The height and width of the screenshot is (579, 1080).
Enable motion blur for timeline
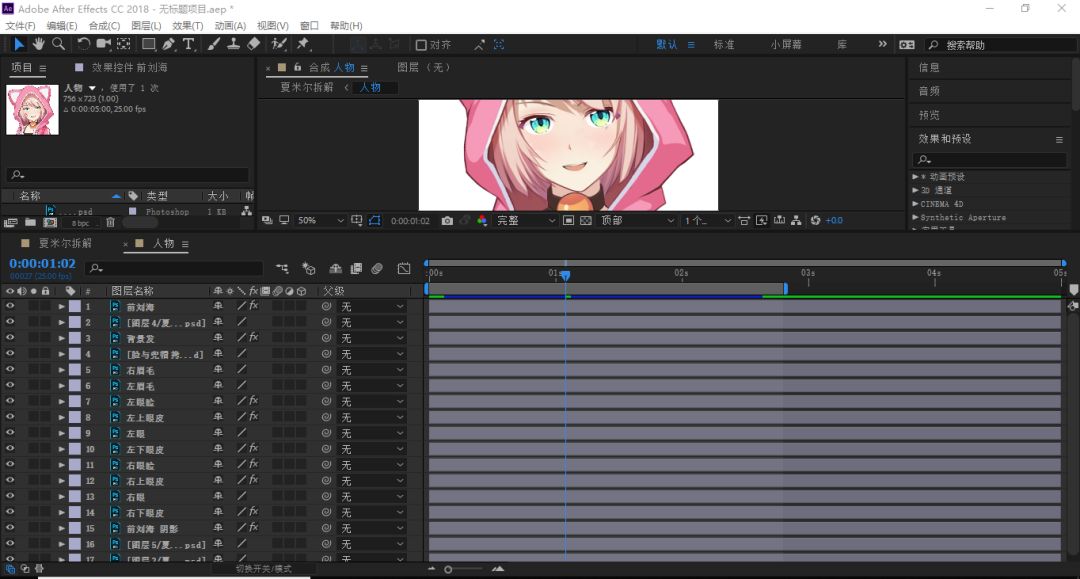377,269
